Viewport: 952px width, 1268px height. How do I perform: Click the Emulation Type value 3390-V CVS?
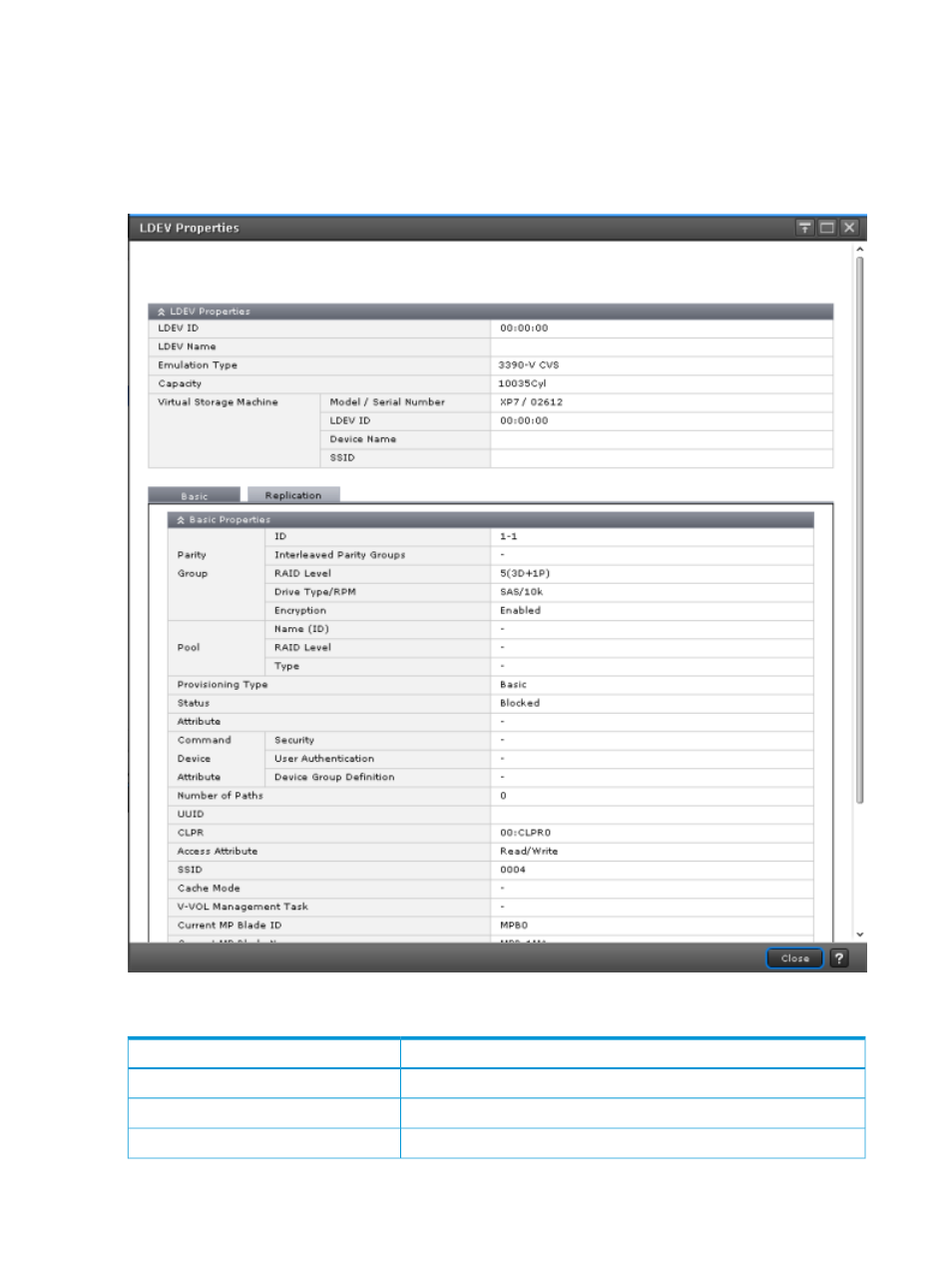tap(529, 365)
